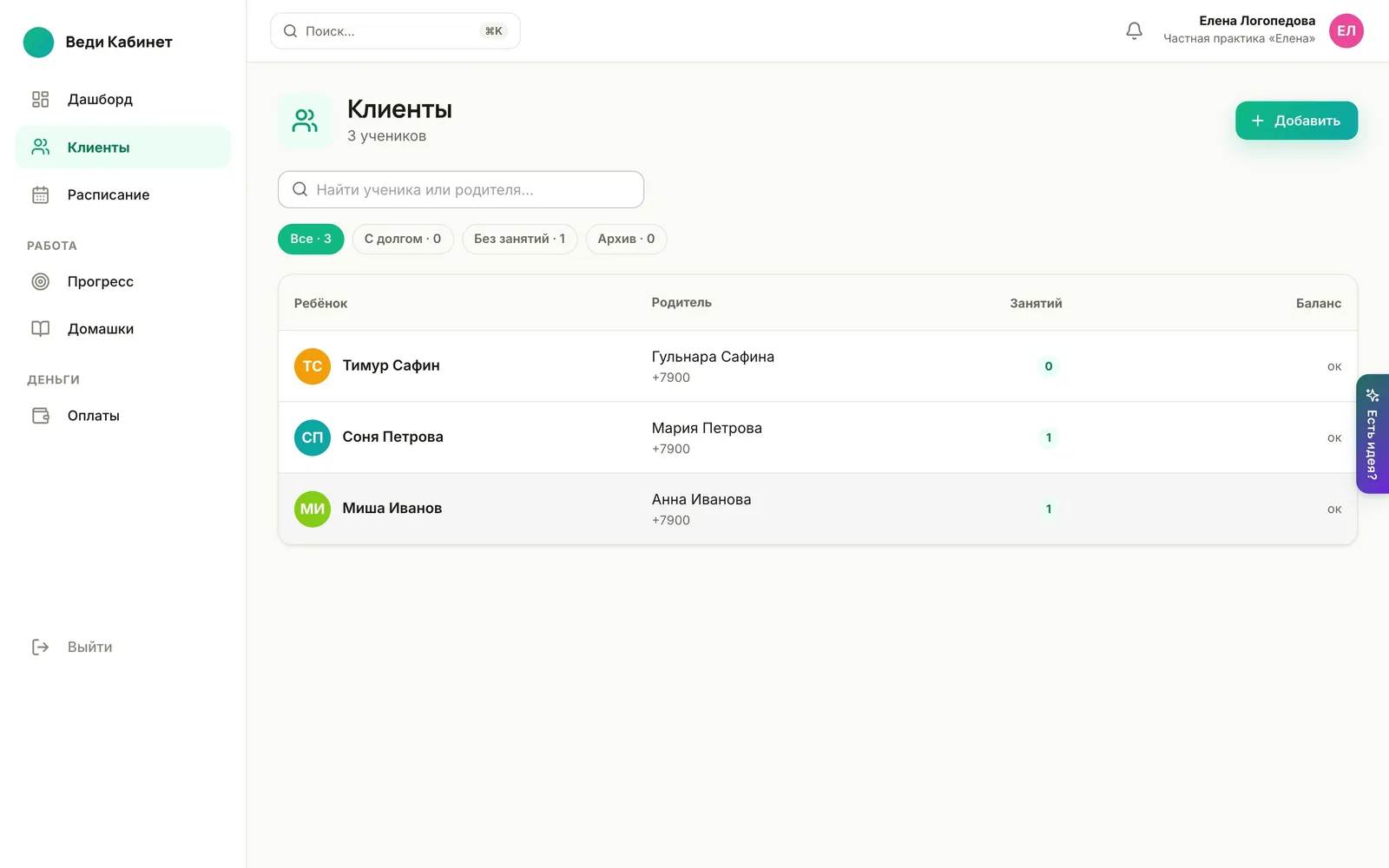Click the top Поиск search box
The height and width of the screenshot is (868, 1389).
[x=395, y=31]
